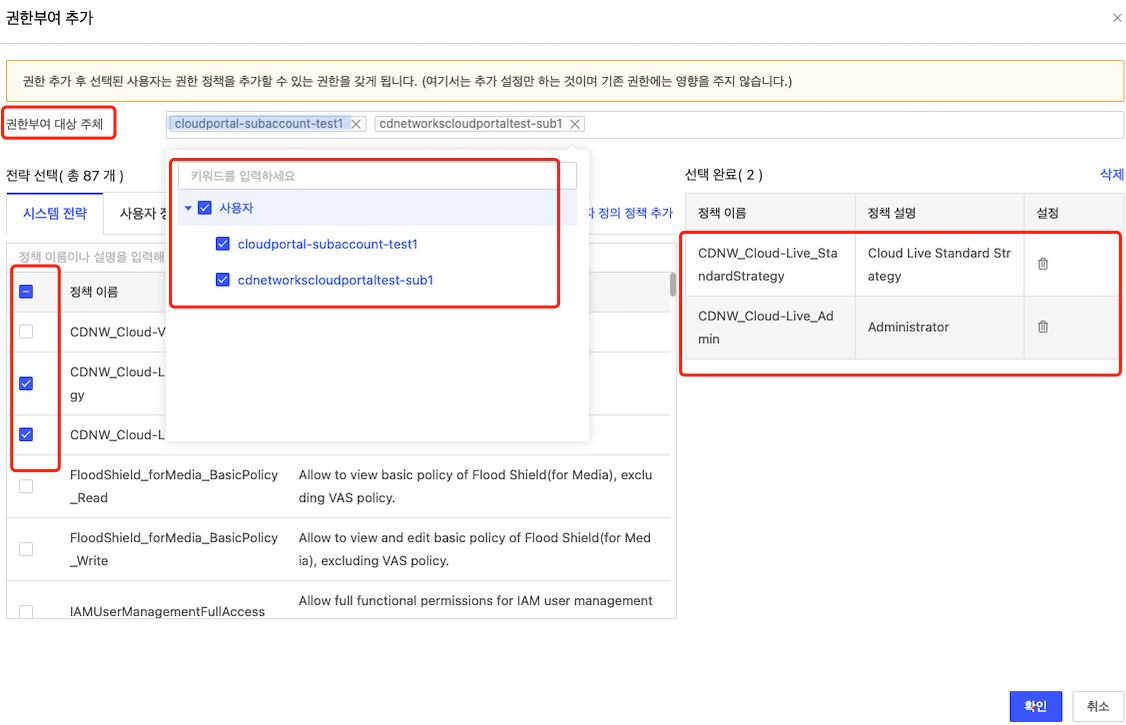Viewport: 1126px width, 725px height.
Task: Click the 삭제 link above selected policies
Action: tap(1112, 175)
